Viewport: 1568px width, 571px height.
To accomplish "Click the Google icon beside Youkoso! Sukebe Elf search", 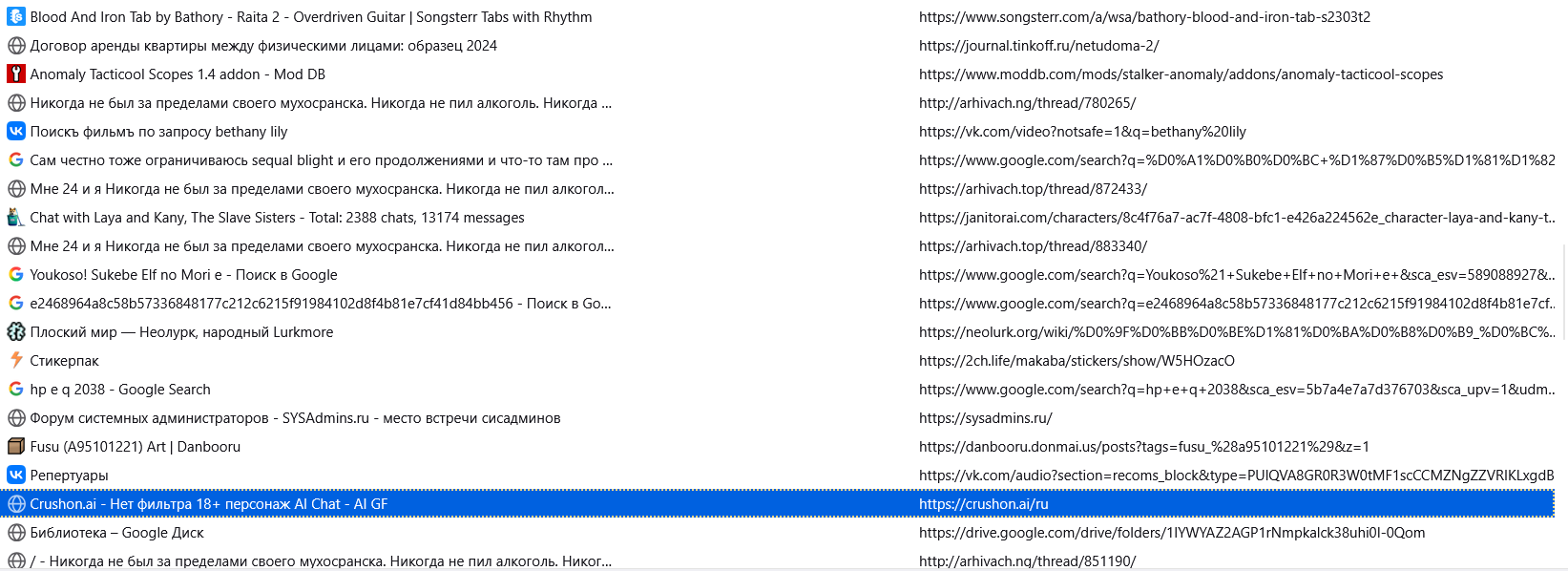I will (16, 275).
